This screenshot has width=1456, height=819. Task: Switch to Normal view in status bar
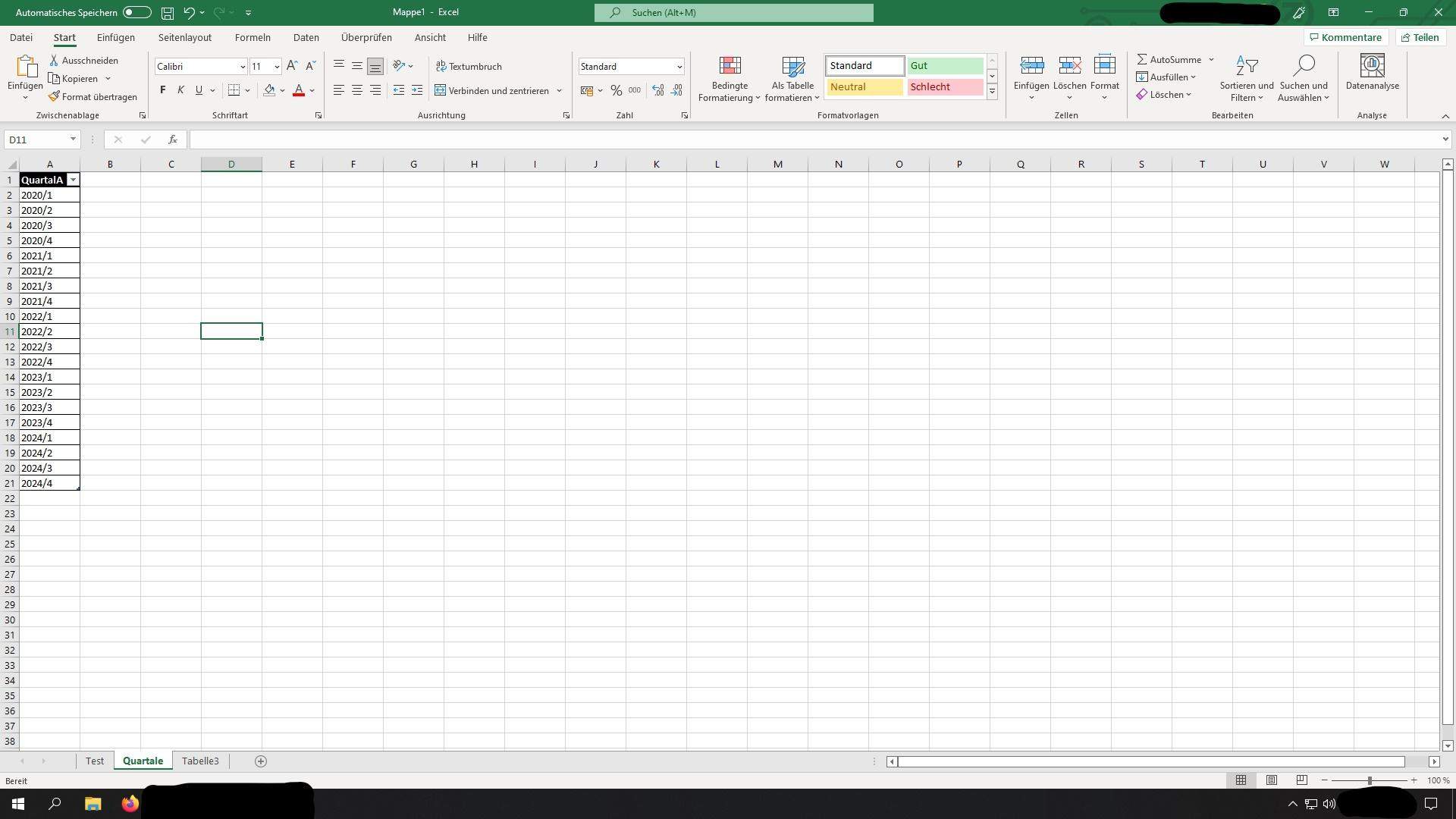coord(1241,780)
